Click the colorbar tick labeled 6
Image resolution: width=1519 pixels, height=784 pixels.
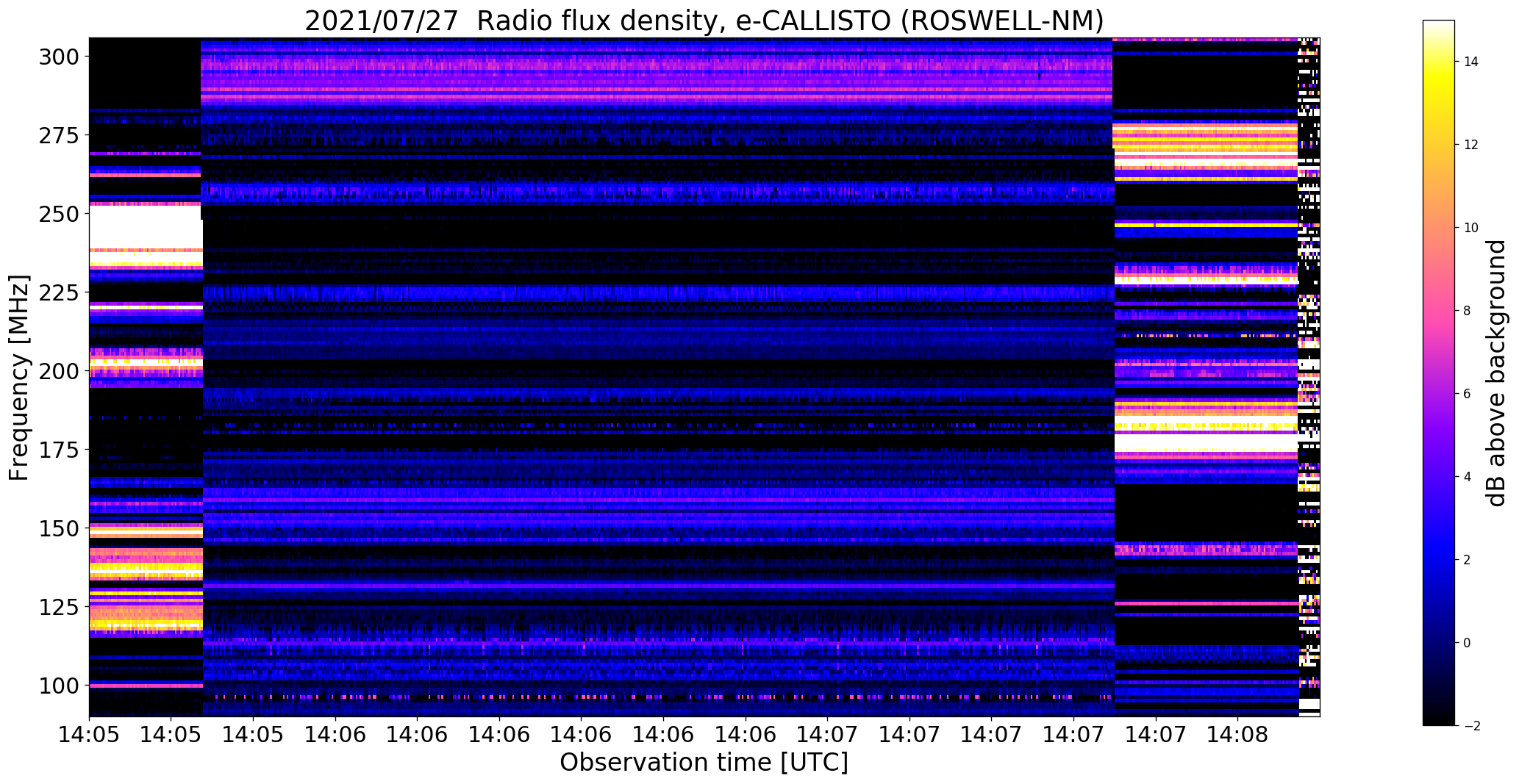pos(1468,394)
